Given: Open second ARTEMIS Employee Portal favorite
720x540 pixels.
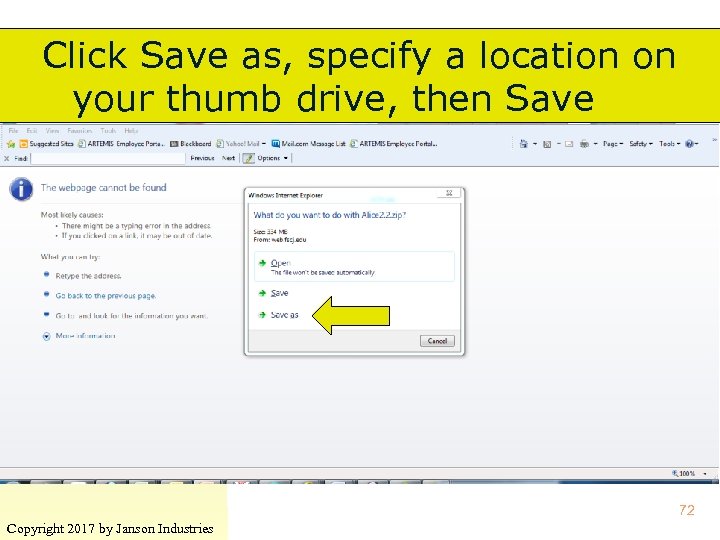Looking at the screenshot, I should coord(394,144).
